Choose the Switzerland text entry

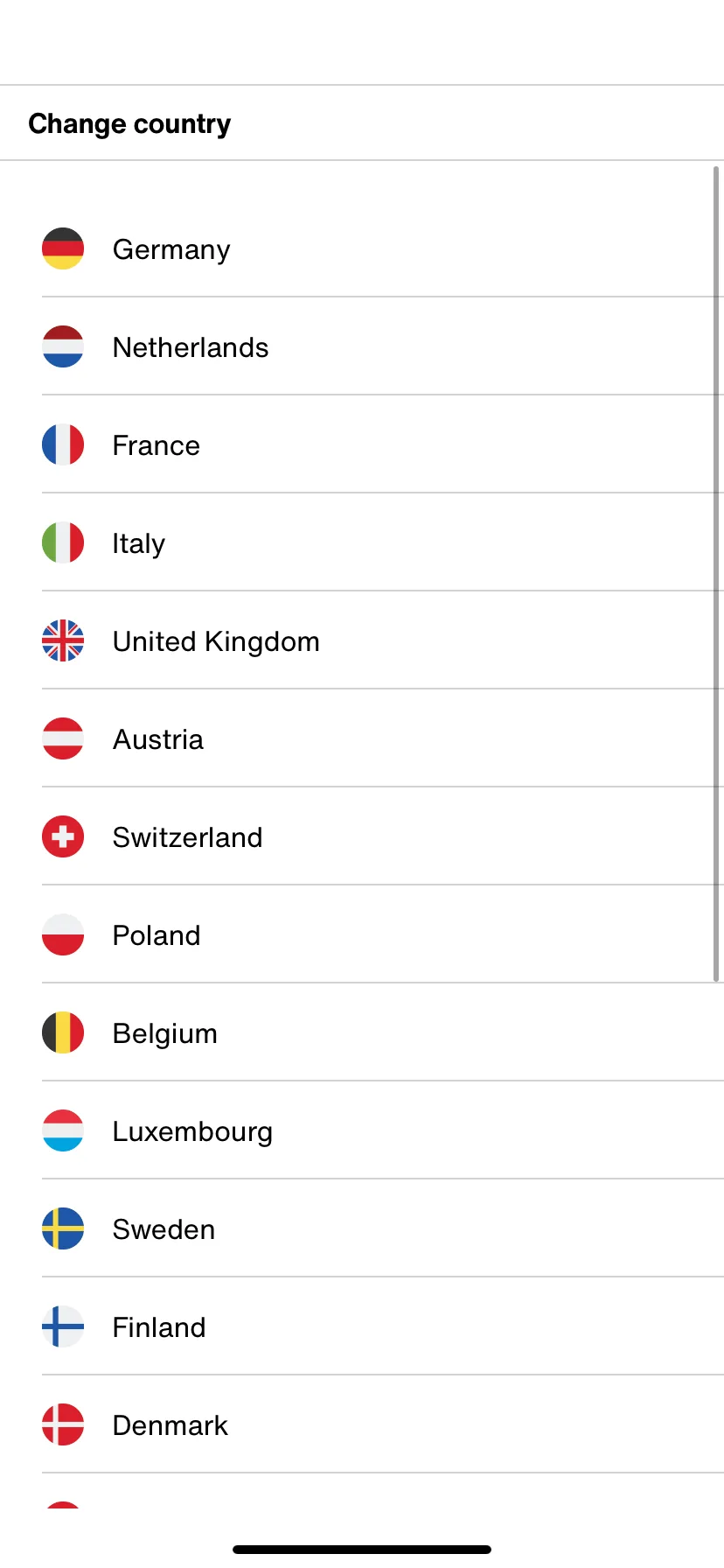187,837
